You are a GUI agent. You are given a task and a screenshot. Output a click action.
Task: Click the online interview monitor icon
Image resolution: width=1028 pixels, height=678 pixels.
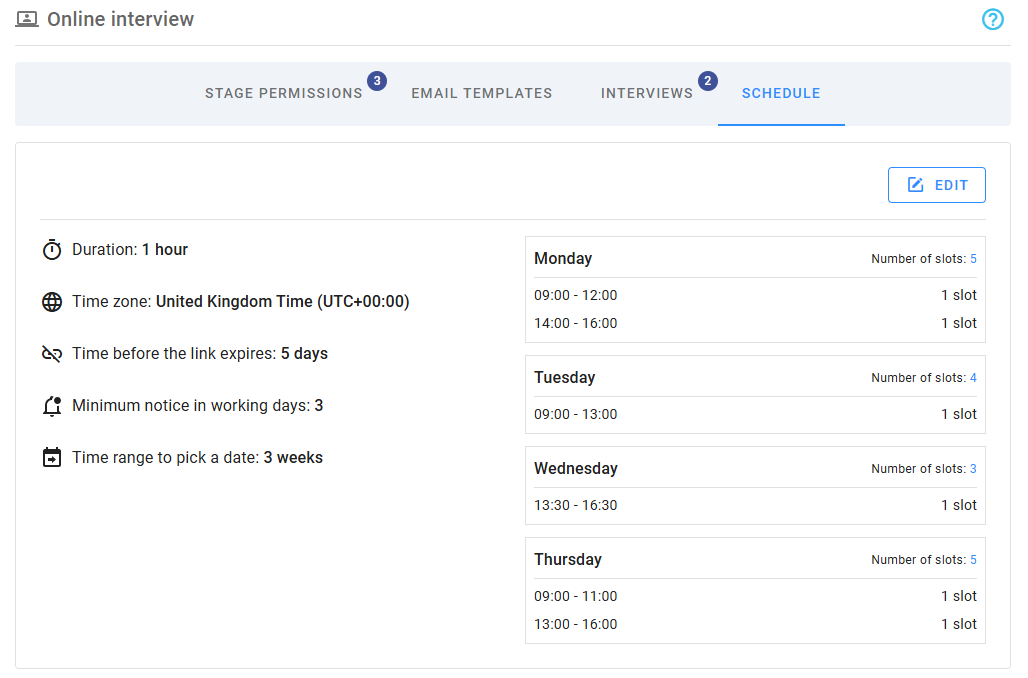coord(26,18)
